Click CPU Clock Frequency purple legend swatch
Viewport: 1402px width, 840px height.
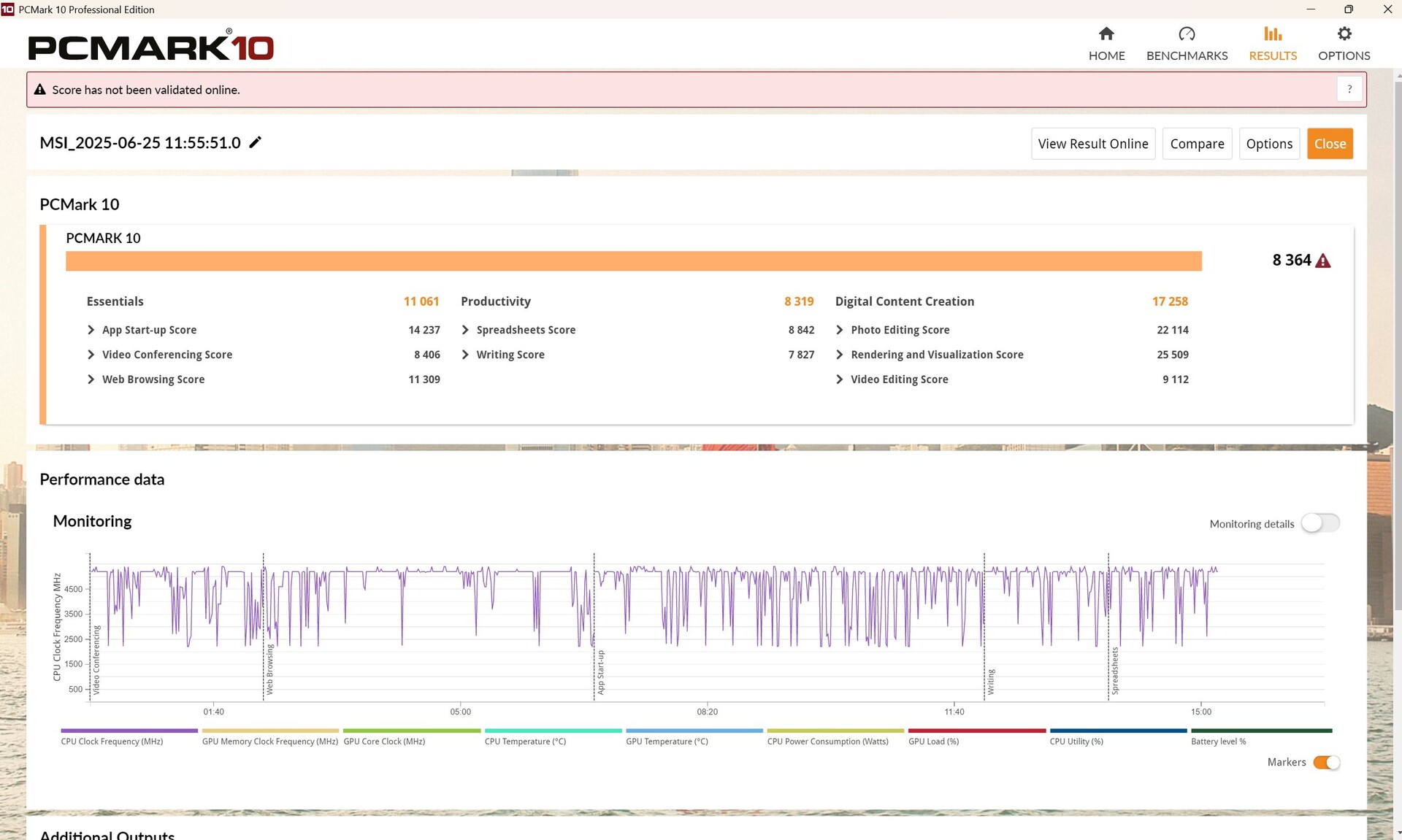pyautogui.click(x=129, y=731)
